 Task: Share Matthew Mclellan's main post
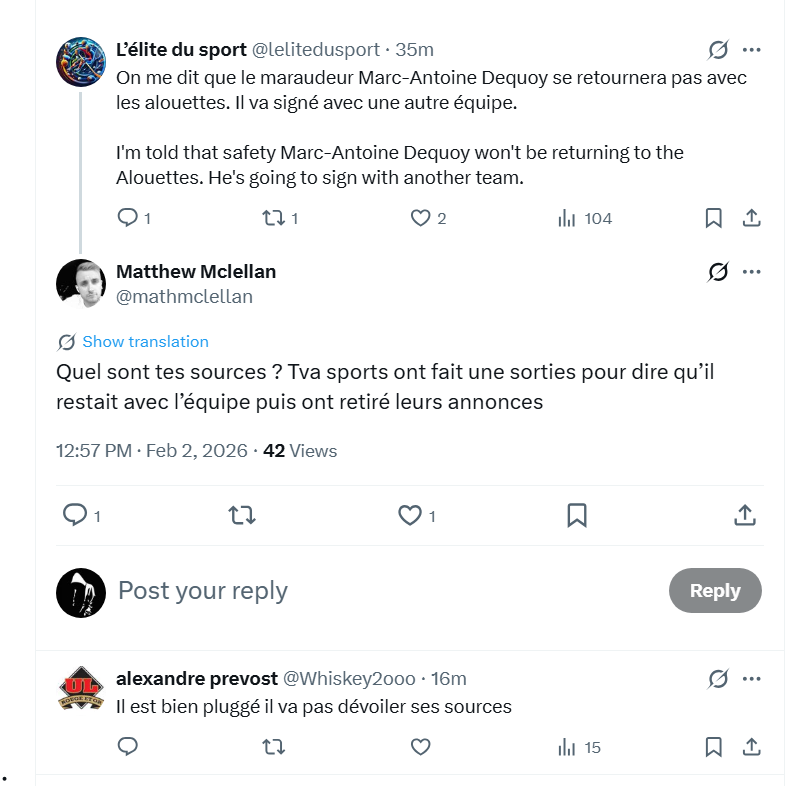(744, 515)
